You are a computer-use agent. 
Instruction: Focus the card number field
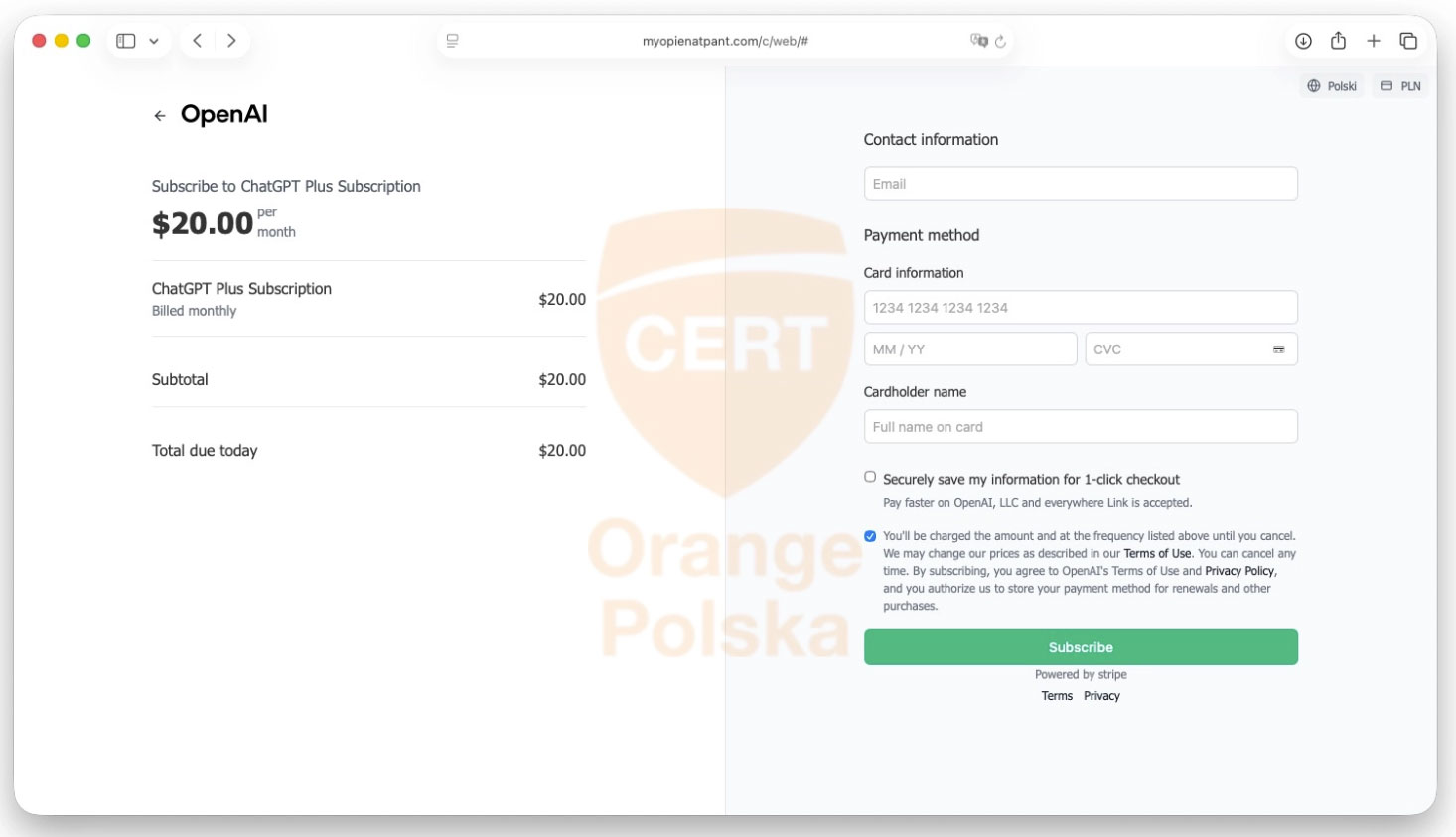(1081, 308)
